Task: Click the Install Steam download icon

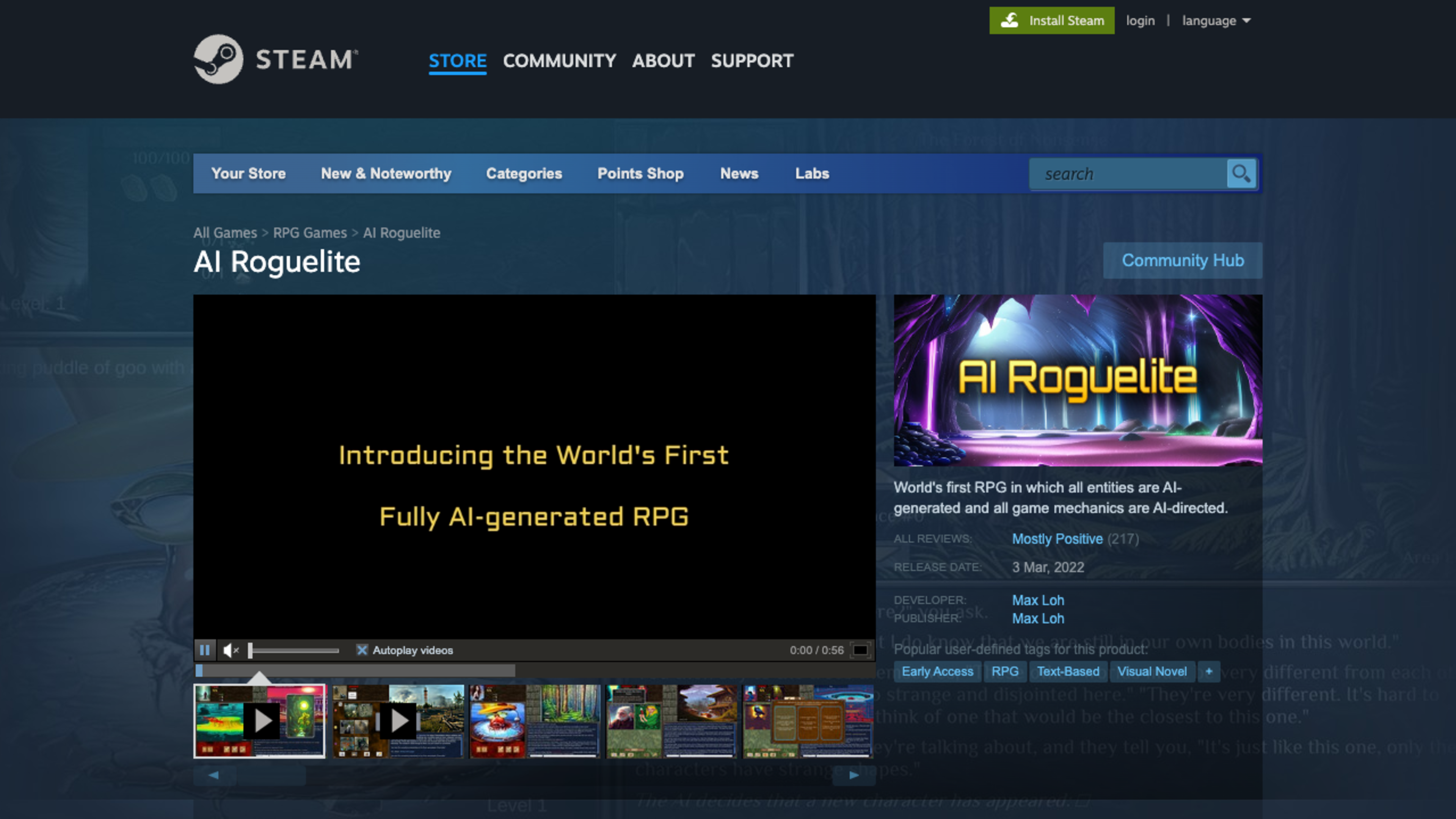Action: [1010, 20]
